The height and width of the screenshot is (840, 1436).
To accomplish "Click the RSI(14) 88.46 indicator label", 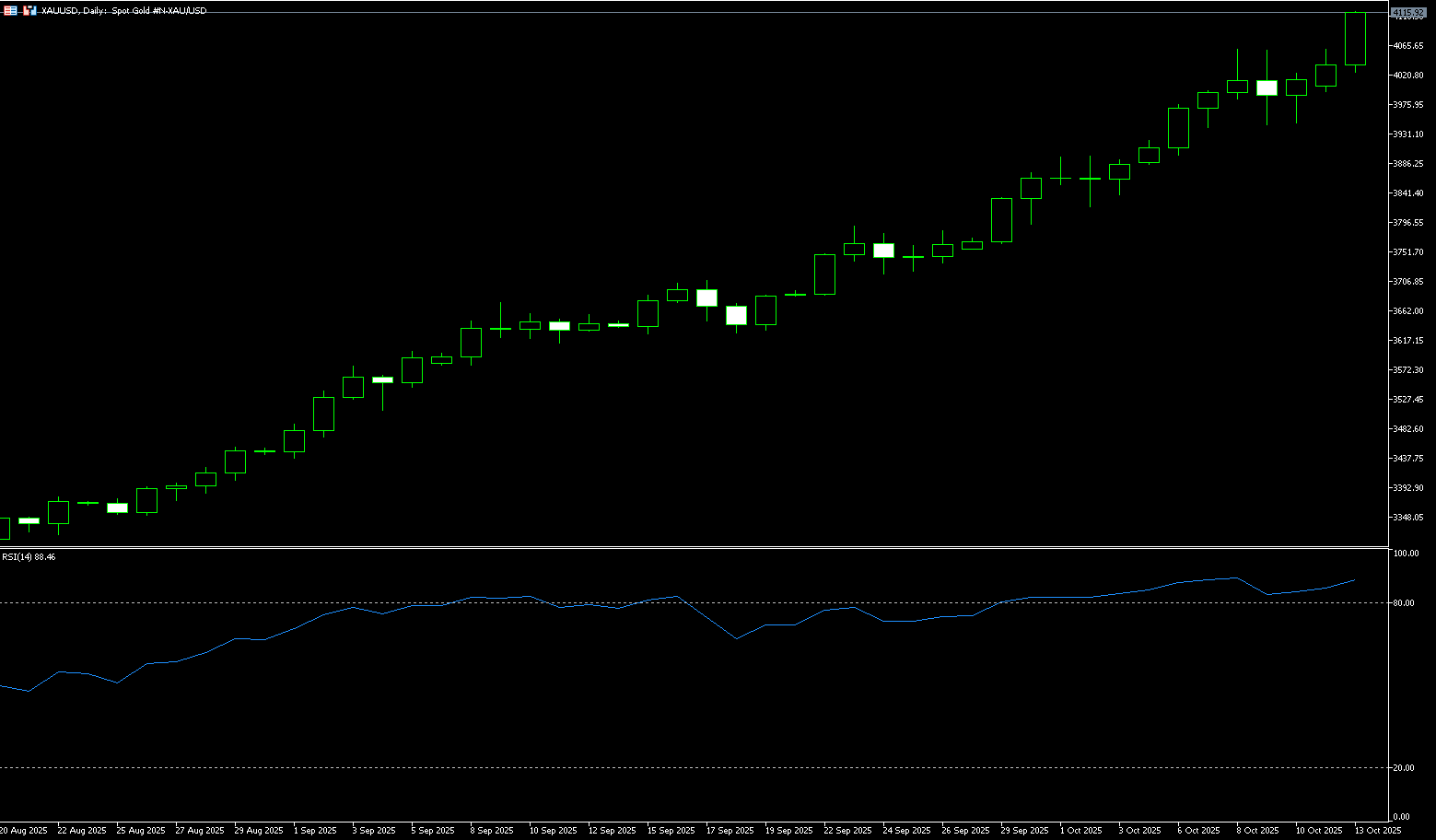I will (x=29, y=557).
